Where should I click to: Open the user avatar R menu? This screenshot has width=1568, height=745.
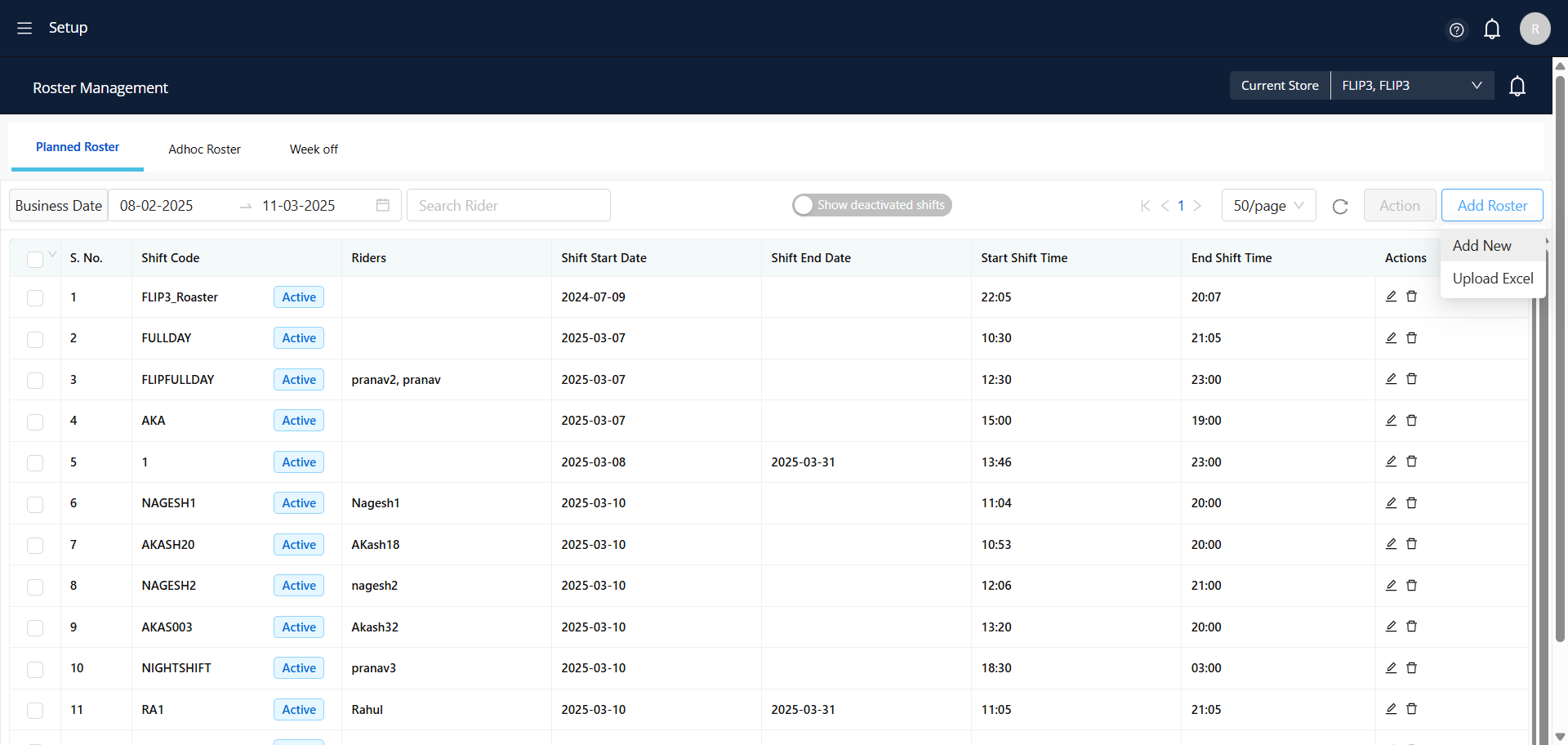[1535, 29]
